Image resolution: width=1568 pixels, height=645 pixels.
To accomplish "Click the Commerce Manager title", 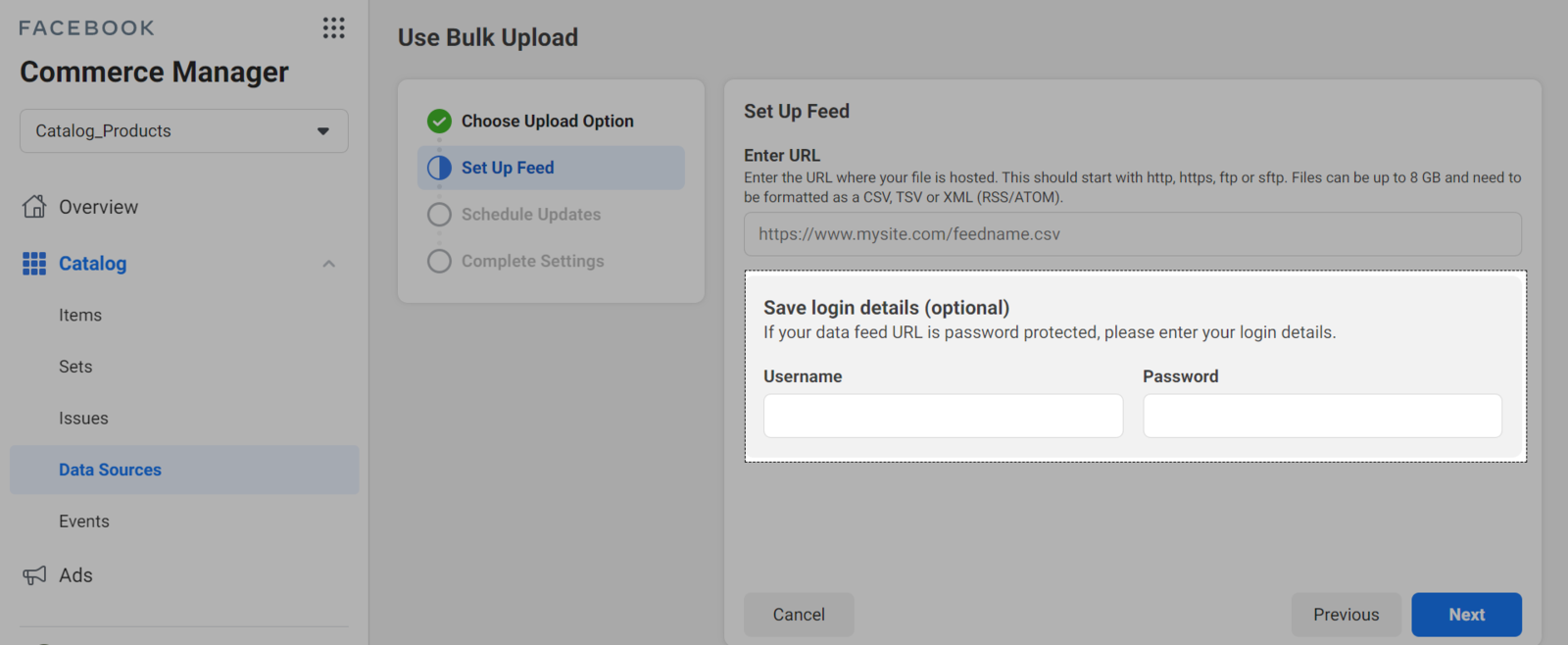I will [154, 72].
